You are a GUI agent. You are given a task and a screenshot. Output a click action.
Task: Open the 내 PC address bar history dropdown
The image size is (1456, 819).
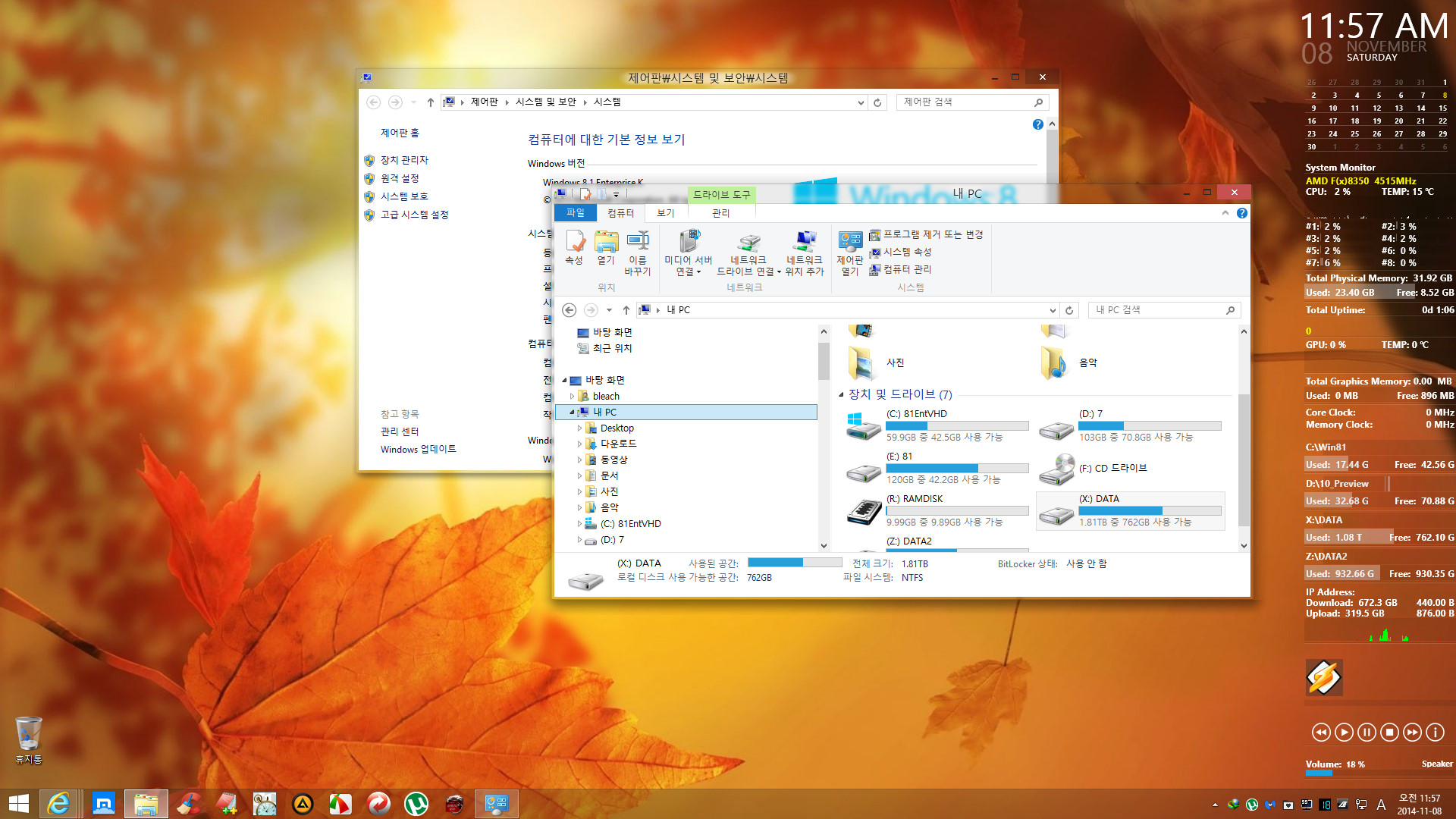tap(1052, 310)
